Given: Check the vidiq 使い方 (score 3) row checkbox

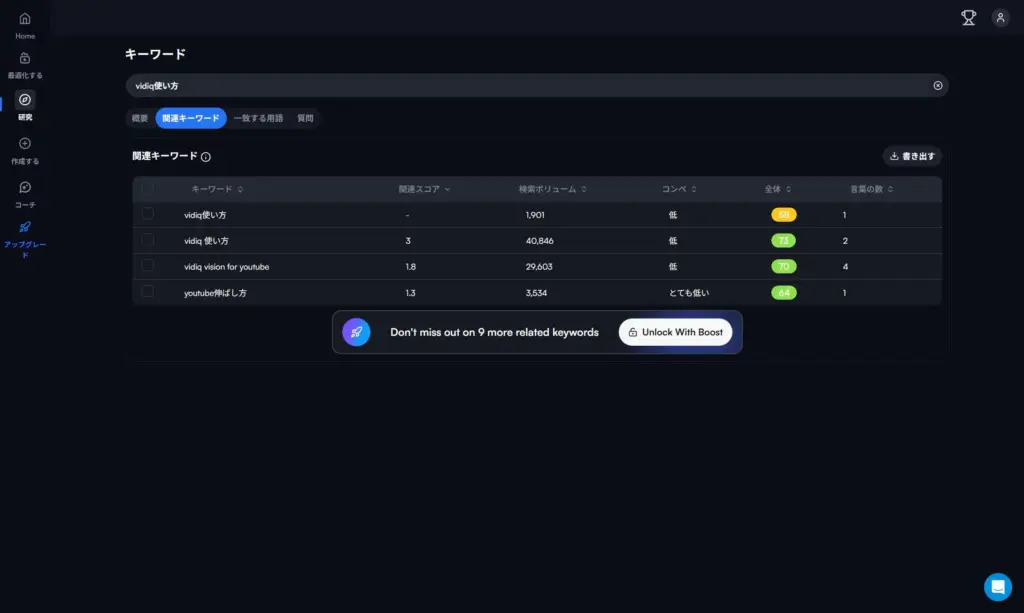Looking at the screenshot, I should click(x=148, y=240).
